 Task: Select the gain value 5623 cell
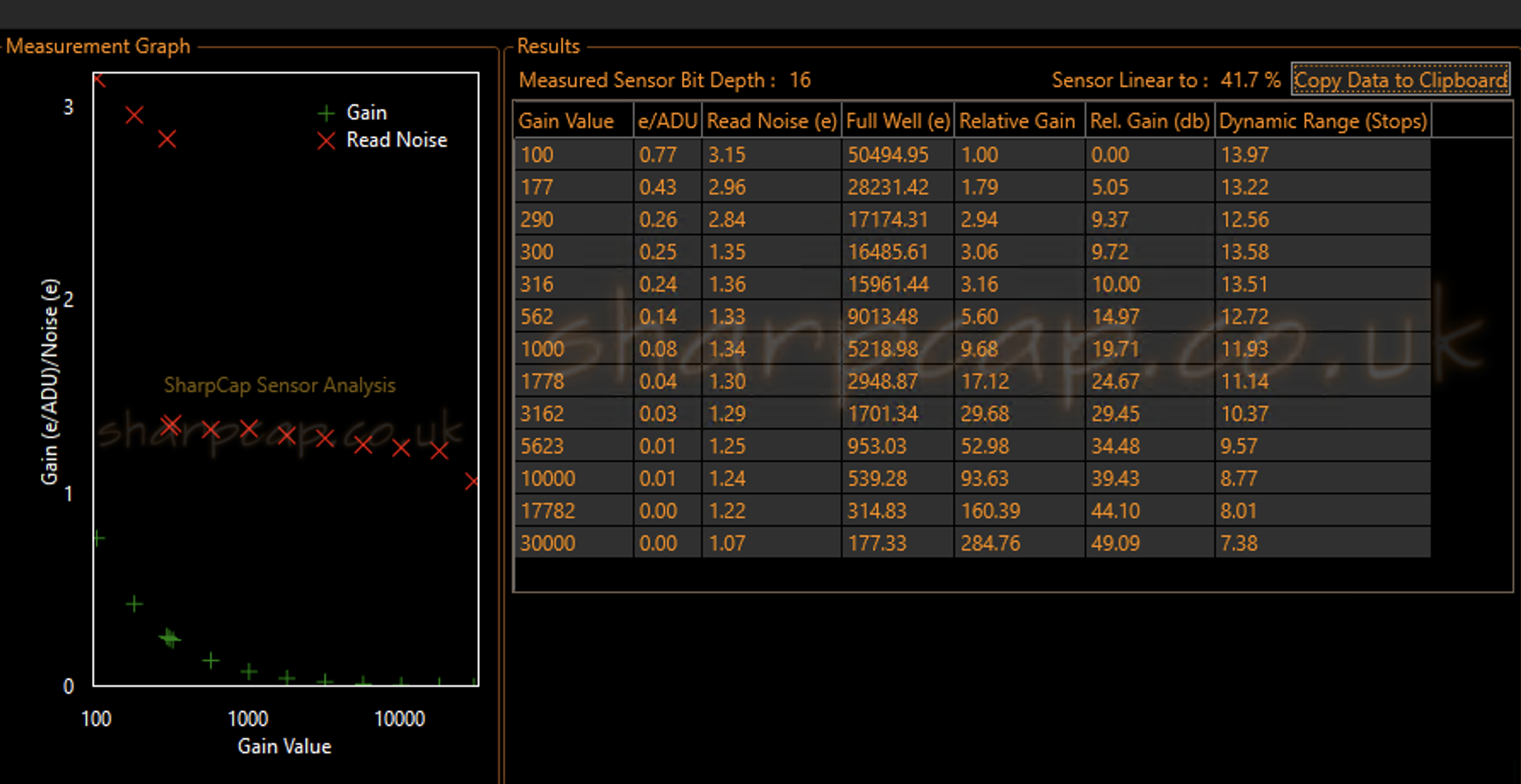[x=574, y=446]
